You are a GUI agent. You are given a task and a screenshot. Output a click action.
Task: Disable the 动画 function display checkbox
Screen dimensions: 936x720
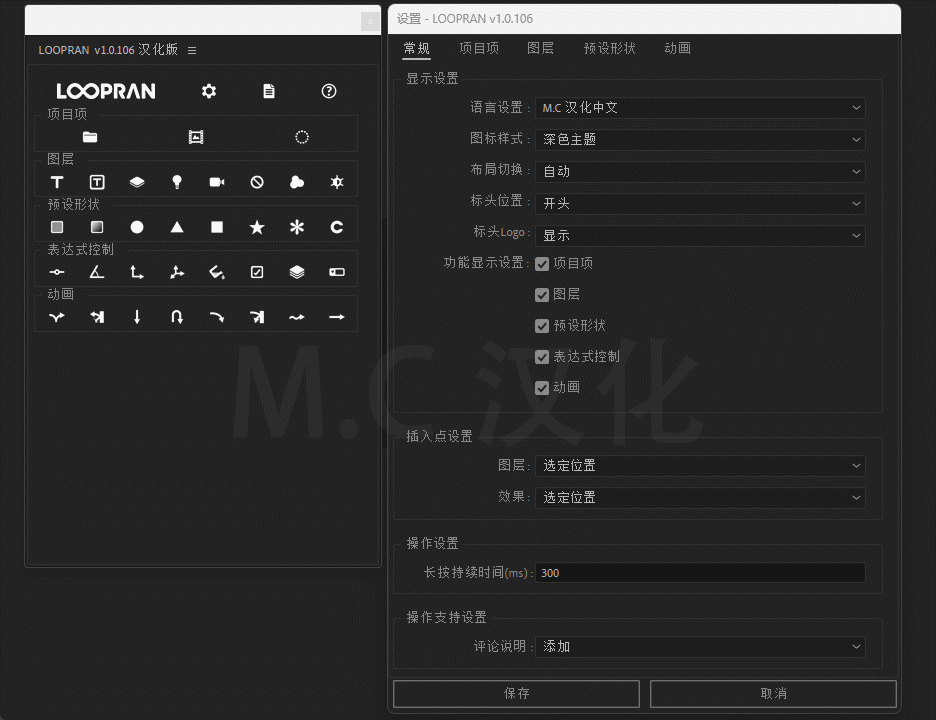coord(542,388)
